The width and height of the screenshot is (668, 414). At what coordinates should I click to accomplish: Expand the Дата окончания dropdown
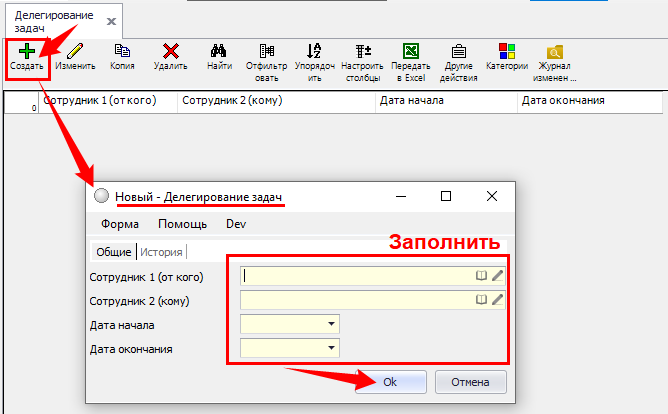[x=329, y=348]
